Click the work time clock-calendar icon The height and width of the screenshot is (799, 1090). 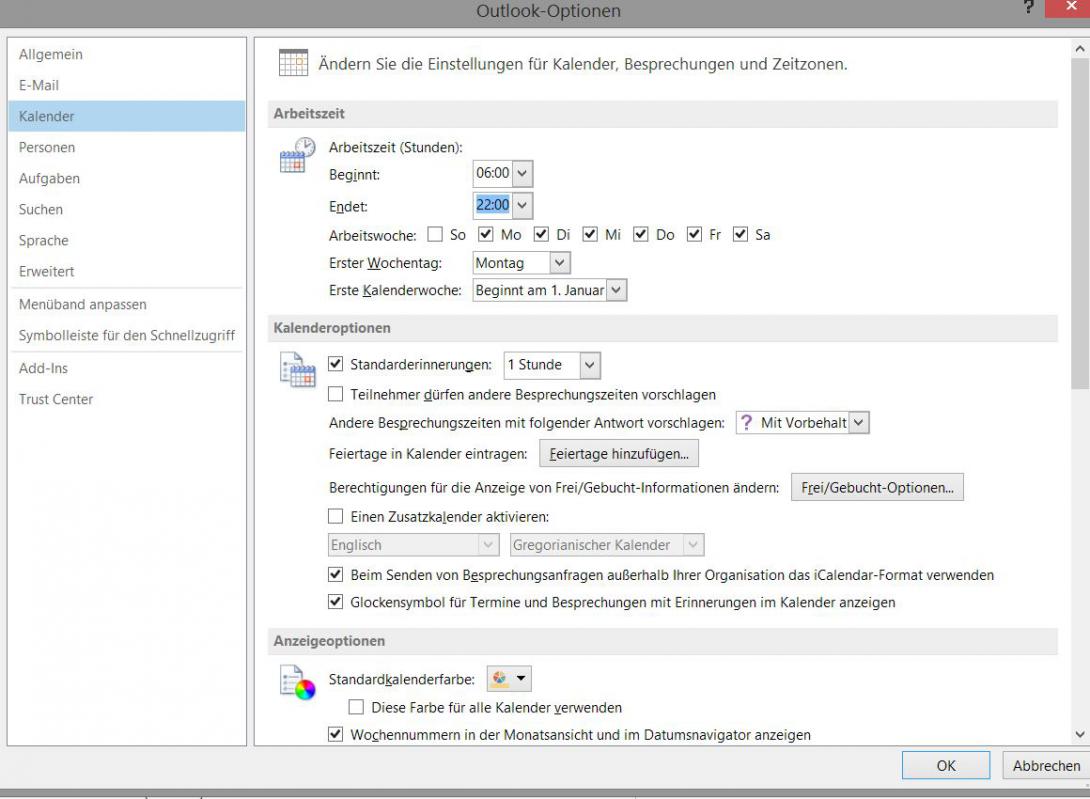297,154
